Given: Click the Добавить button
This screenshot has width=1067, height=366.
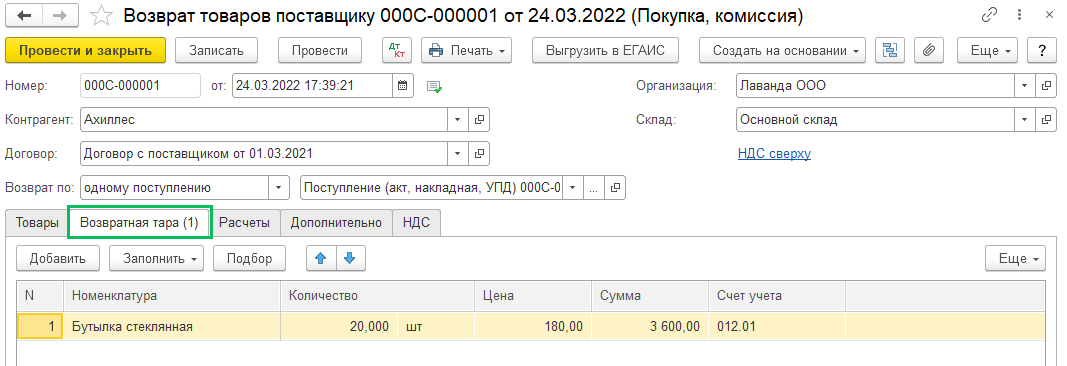Looking at the screenshot, I should pos(58,259).
